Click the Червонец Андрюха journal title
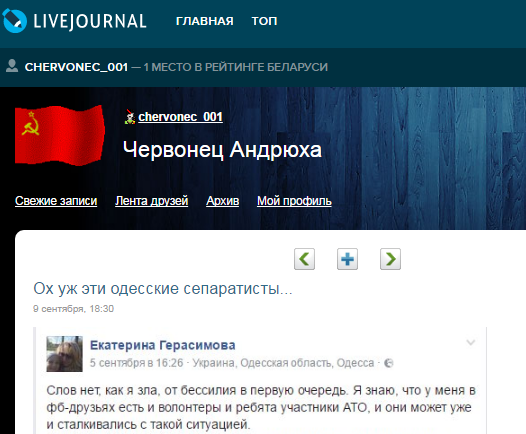This screenshot has width=526, height=434. [x=222, y=149]
